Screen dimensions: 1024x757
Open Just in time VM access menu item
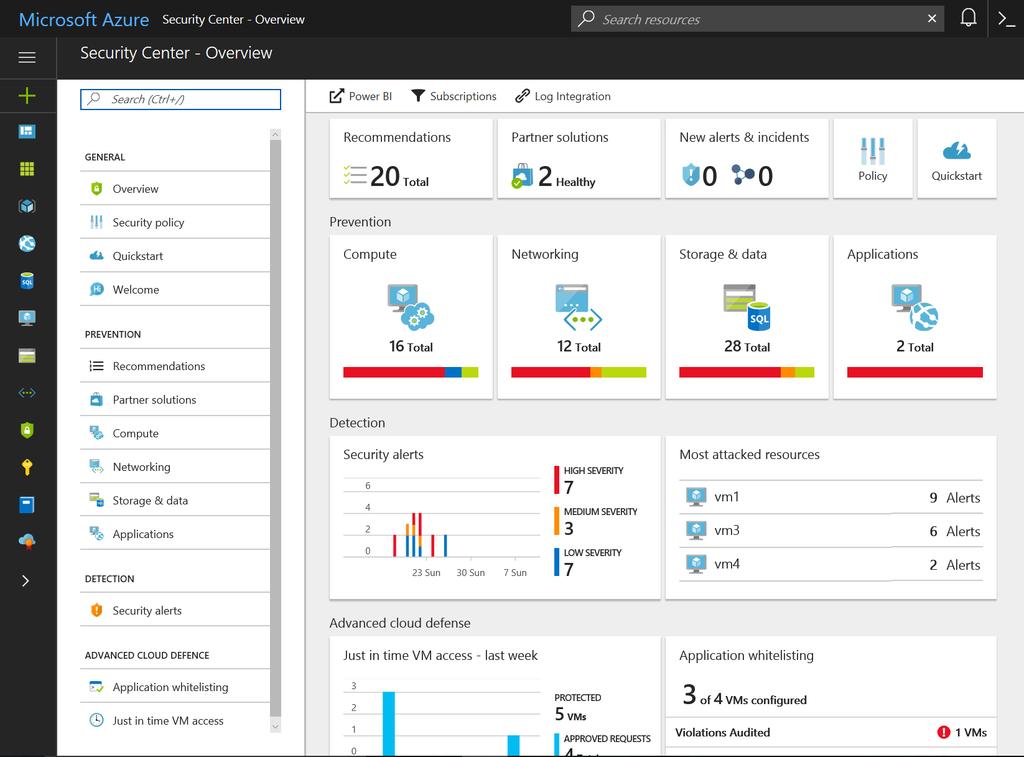[175, 720]
